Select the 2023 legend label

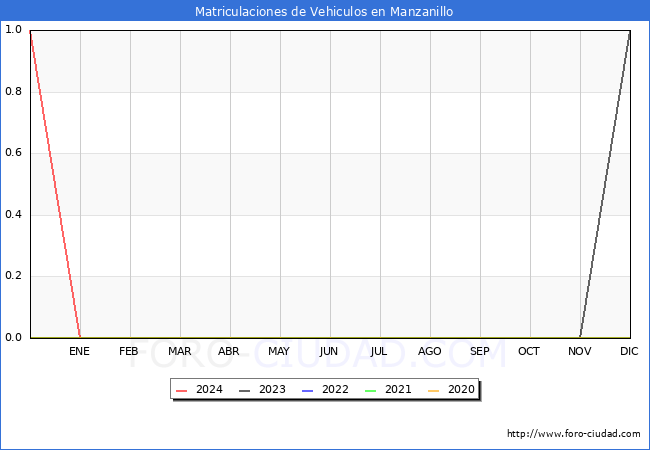click(x=272, y=390)
